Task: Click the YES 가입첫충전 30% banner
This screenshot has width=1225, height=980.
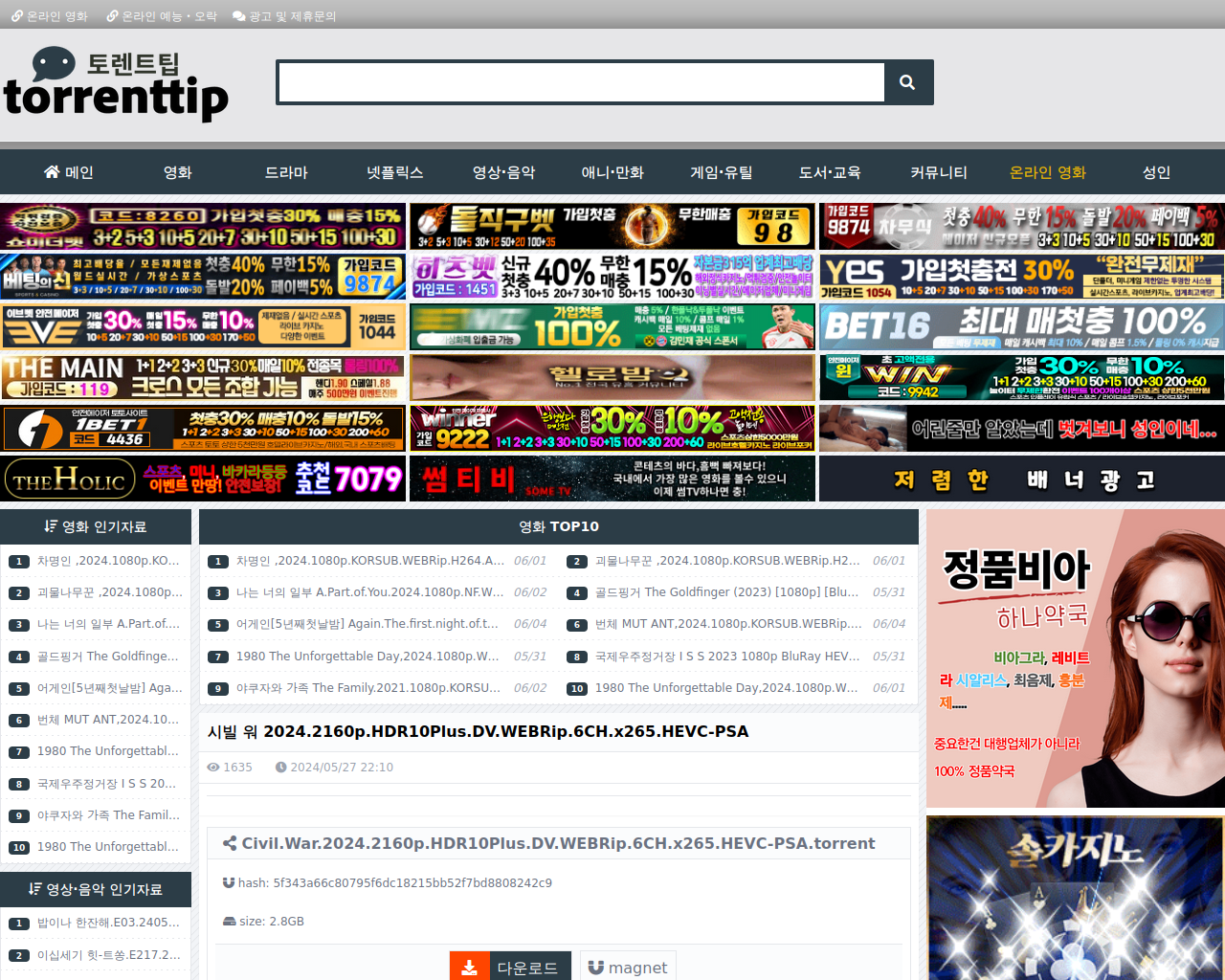Action: (1022, 277)
